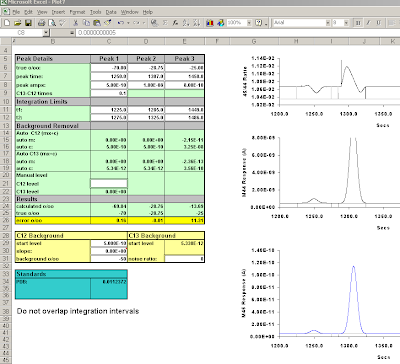Open the Insert menu

click(58, 12)
